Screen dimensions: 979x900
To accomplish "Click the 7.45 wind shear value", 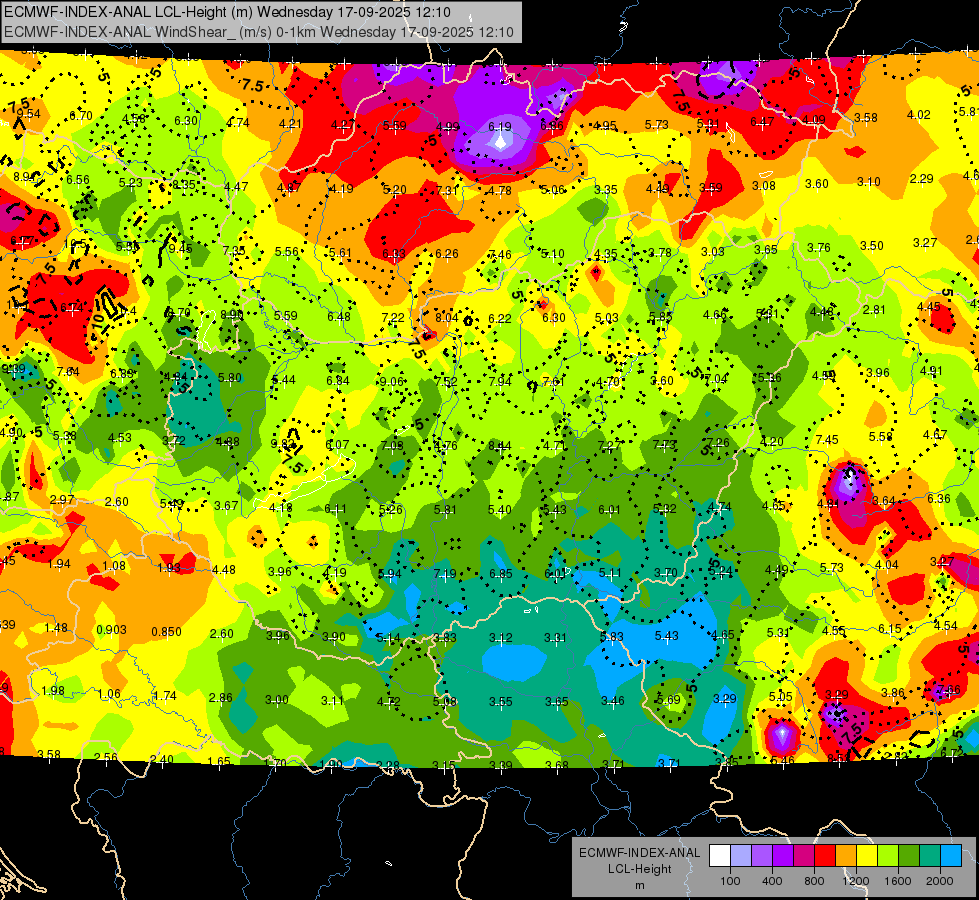I will (x=827, y=440).
